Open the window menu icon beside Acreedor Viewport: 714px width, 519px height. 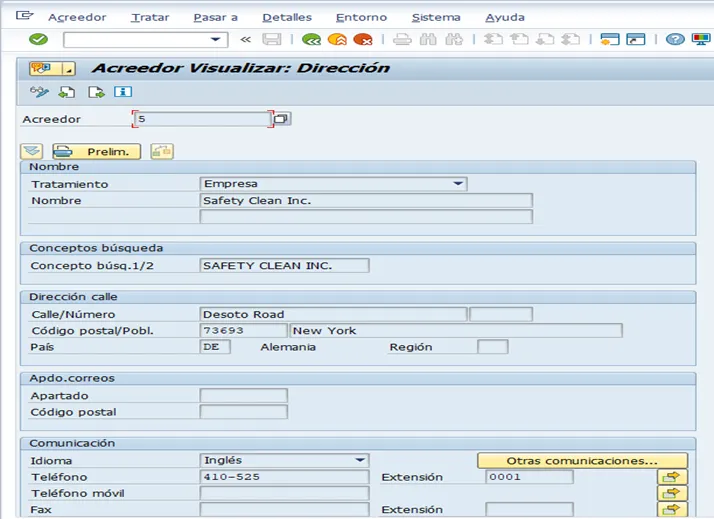25,16
